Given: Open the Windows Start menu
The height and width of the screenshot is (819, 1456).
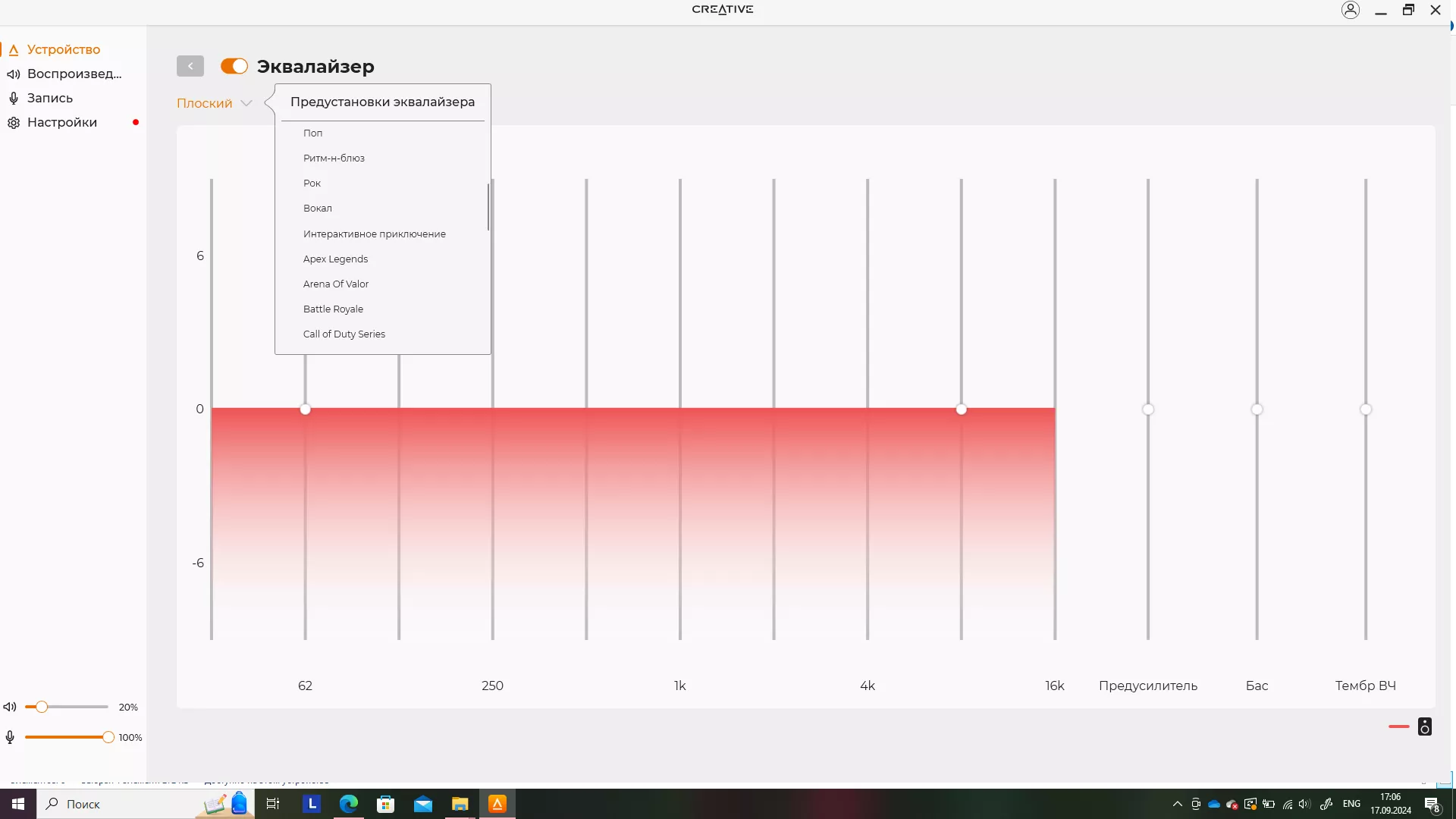Looking at the screenshot, I should coord(18,804).
